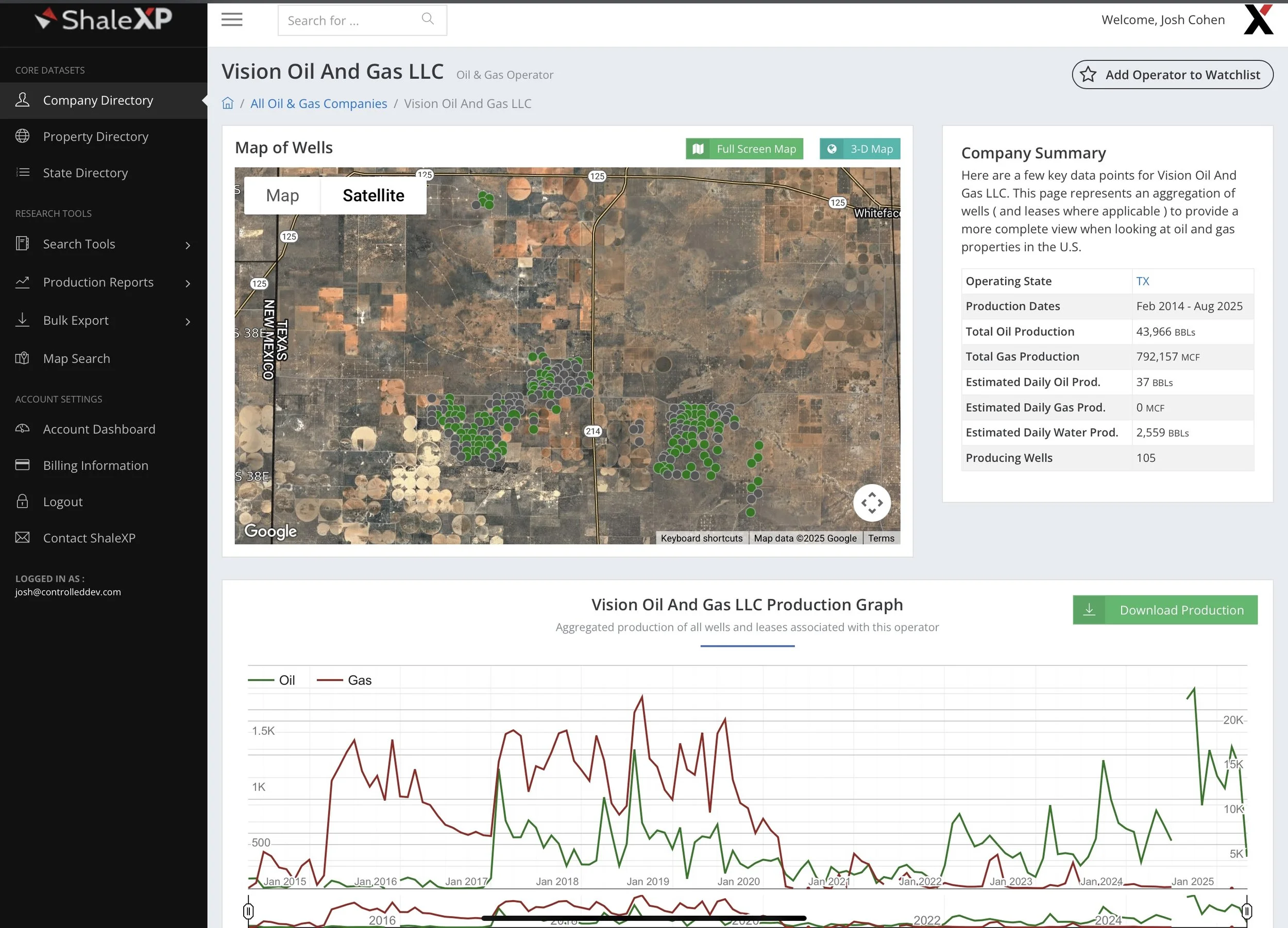
Task: Click the search magnifier icon
Action: pyautogui.click(x=428, y=19)
